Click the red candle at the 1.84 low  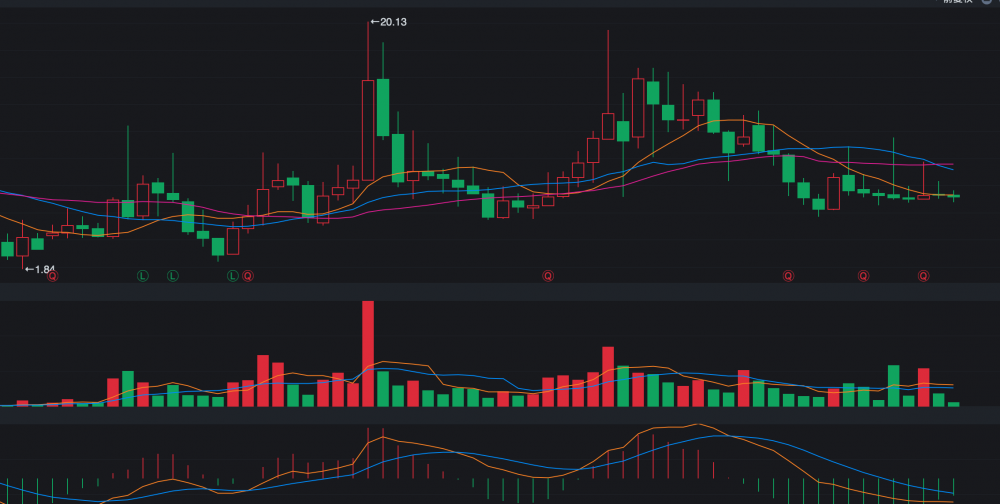(x=23, y=245)
